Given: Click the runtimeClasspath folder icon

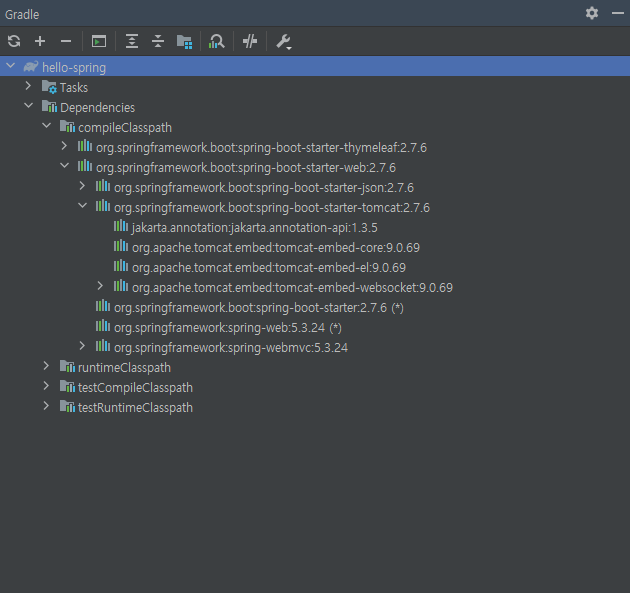Looking at the screenshot, I should pyautogui.click(x=68, y=366).
